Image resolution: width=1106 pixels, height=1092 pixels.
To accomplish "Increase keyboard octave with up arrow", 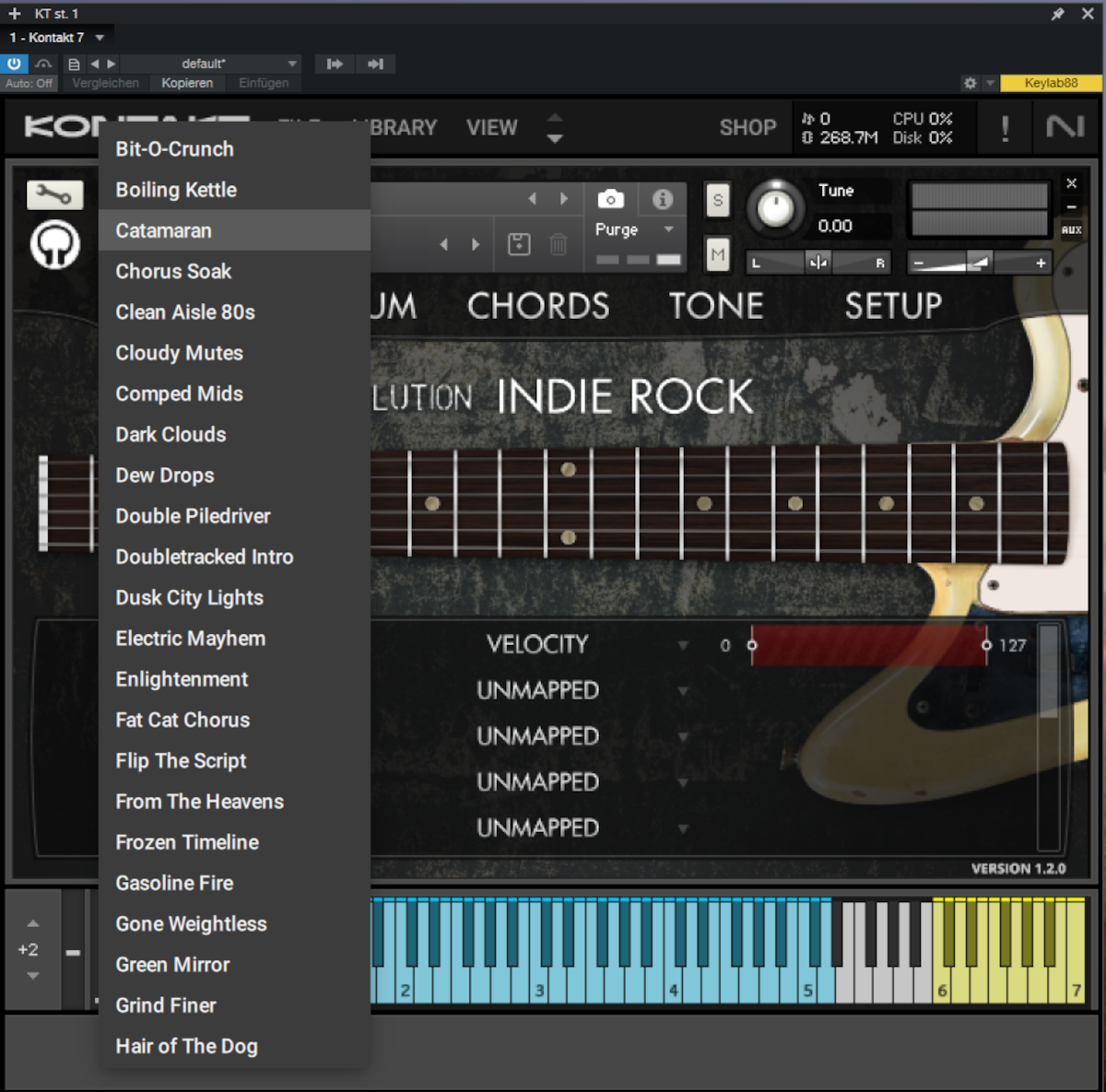I will click(x=33, y=923).
